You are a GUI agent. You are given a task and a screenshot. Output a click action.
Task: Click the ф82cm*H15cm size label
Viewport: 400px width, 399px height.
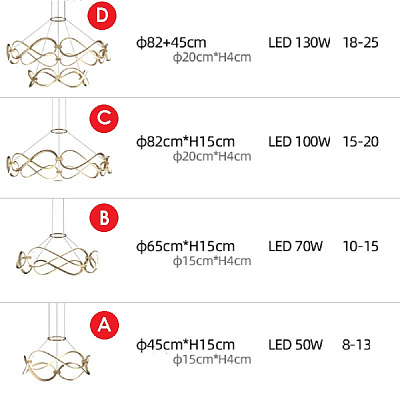tap(185, 142)
